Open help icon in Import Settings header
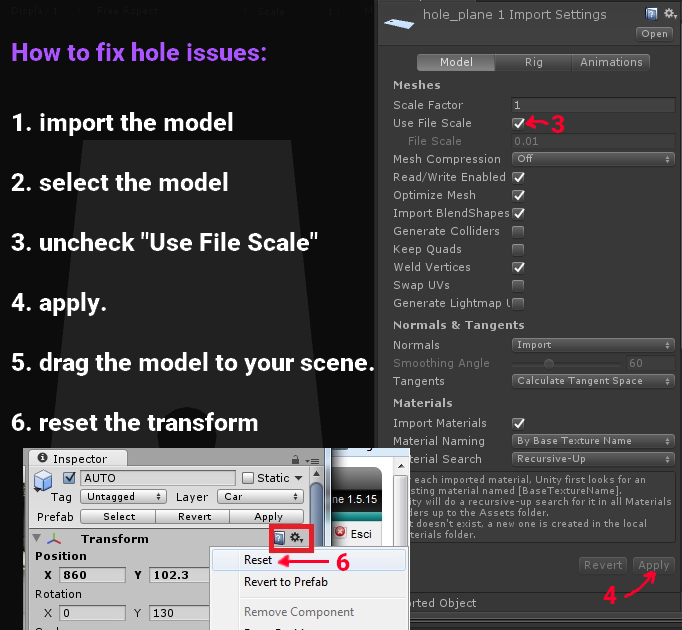 (651, 14)
